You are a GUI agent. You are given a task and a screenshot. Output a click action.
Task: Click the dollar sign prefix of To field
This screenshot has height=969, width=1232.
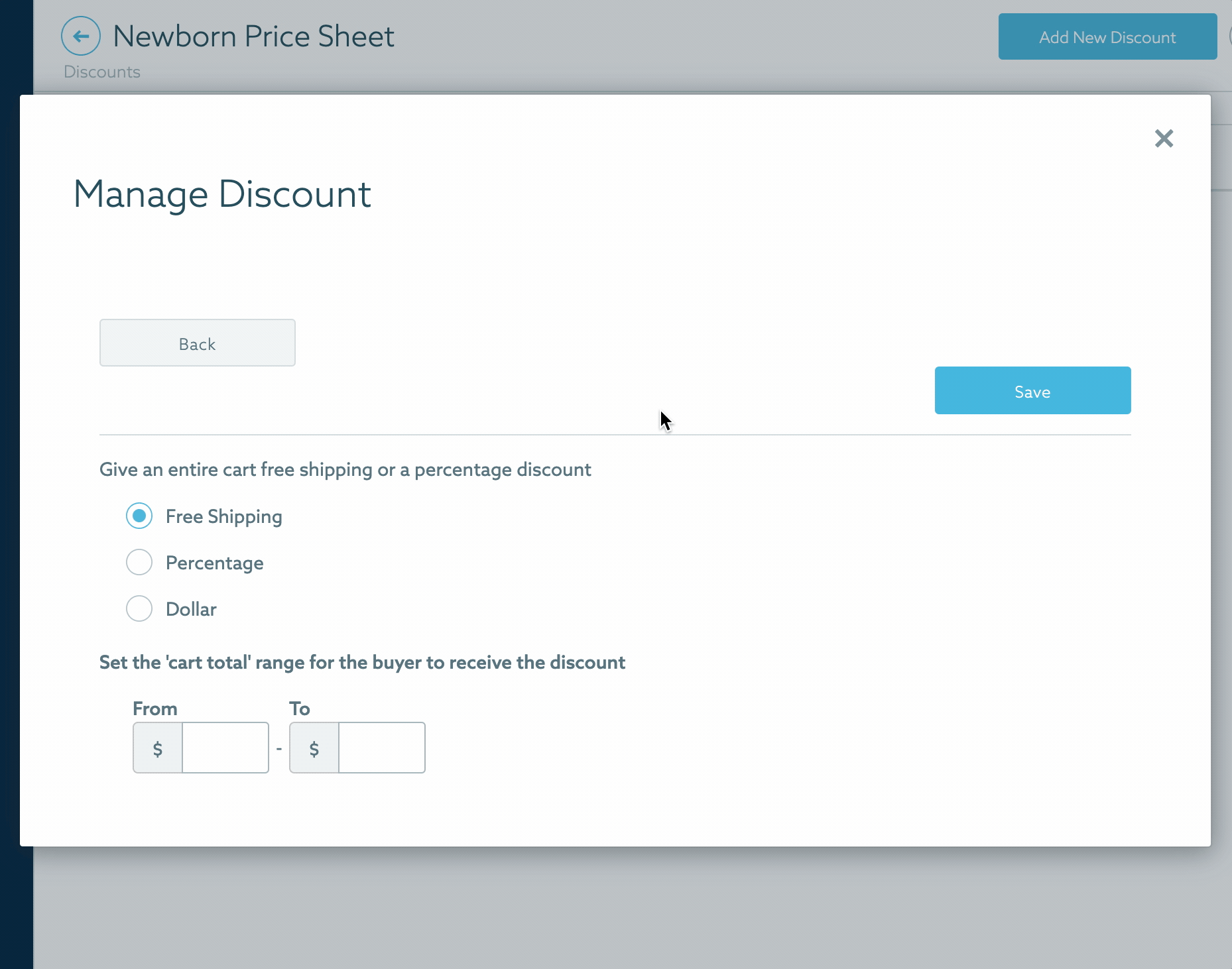pos(314,748)
